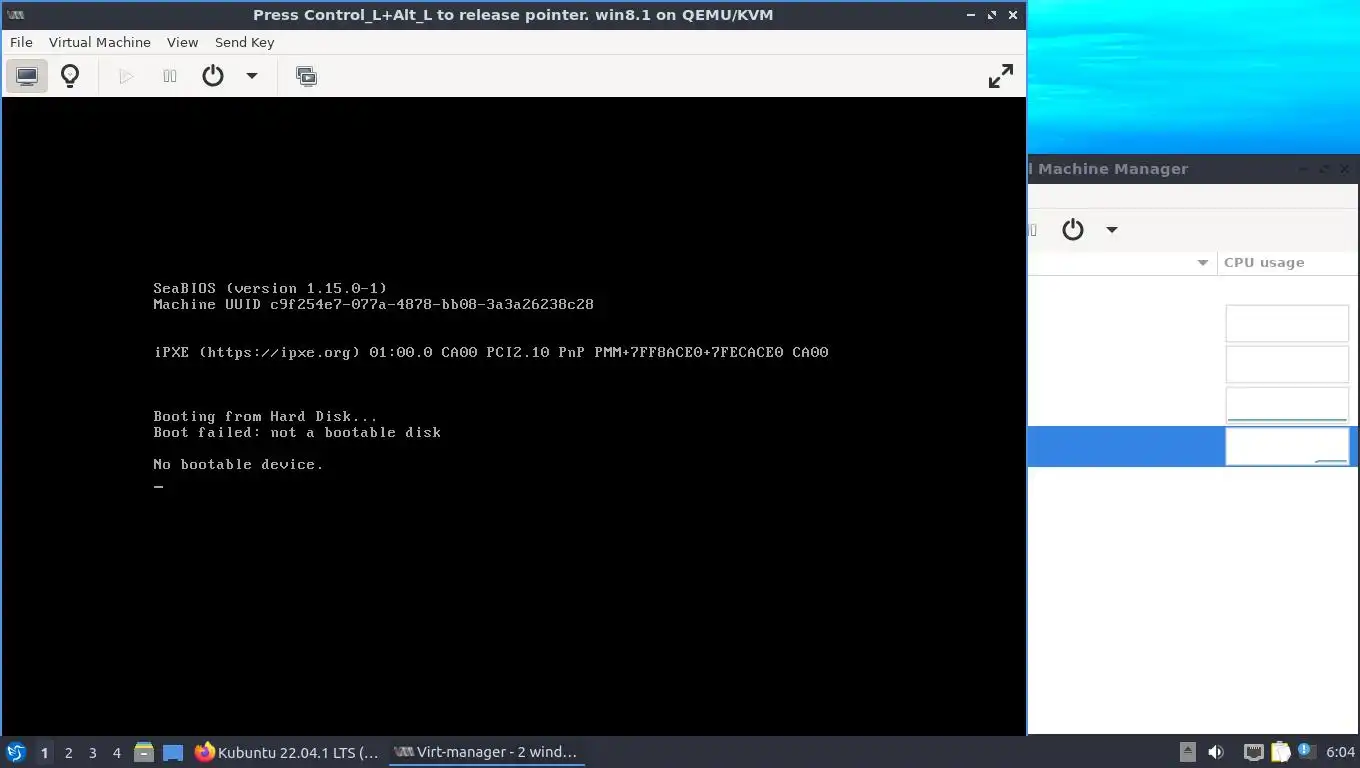Click Name column sort arrow in Machine Manager
Screen dimensions: 1360x768
click(1203, 263)
